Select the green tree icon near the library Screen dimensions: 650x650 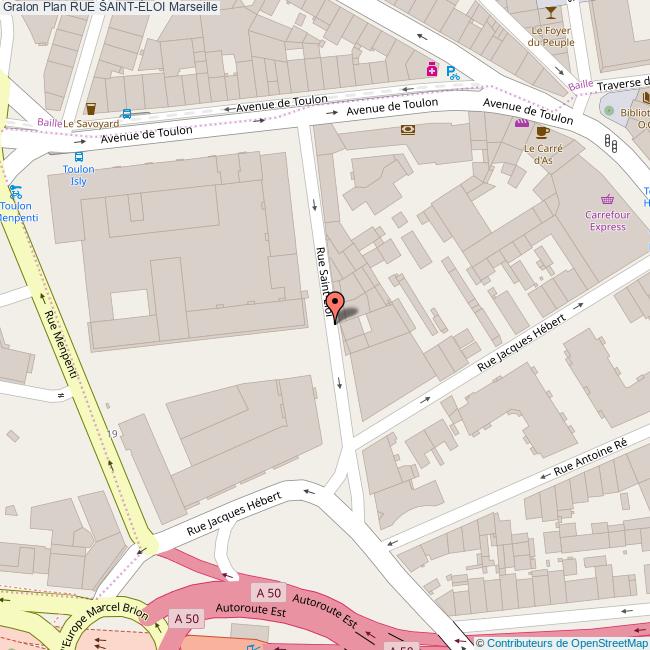click(609, 110)
